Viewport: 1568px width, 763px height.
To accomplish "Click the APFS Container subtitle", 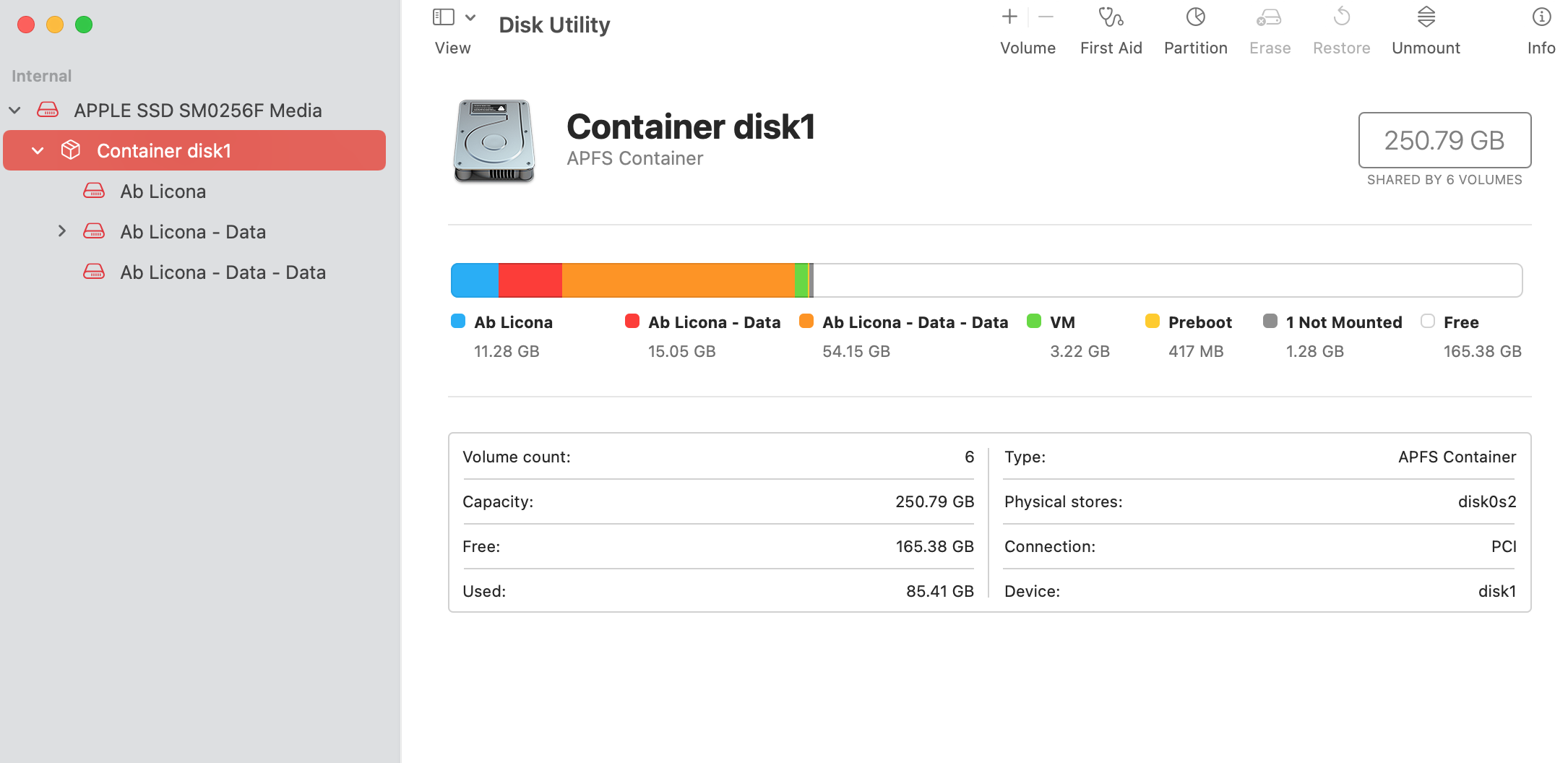I will point(634,158).
